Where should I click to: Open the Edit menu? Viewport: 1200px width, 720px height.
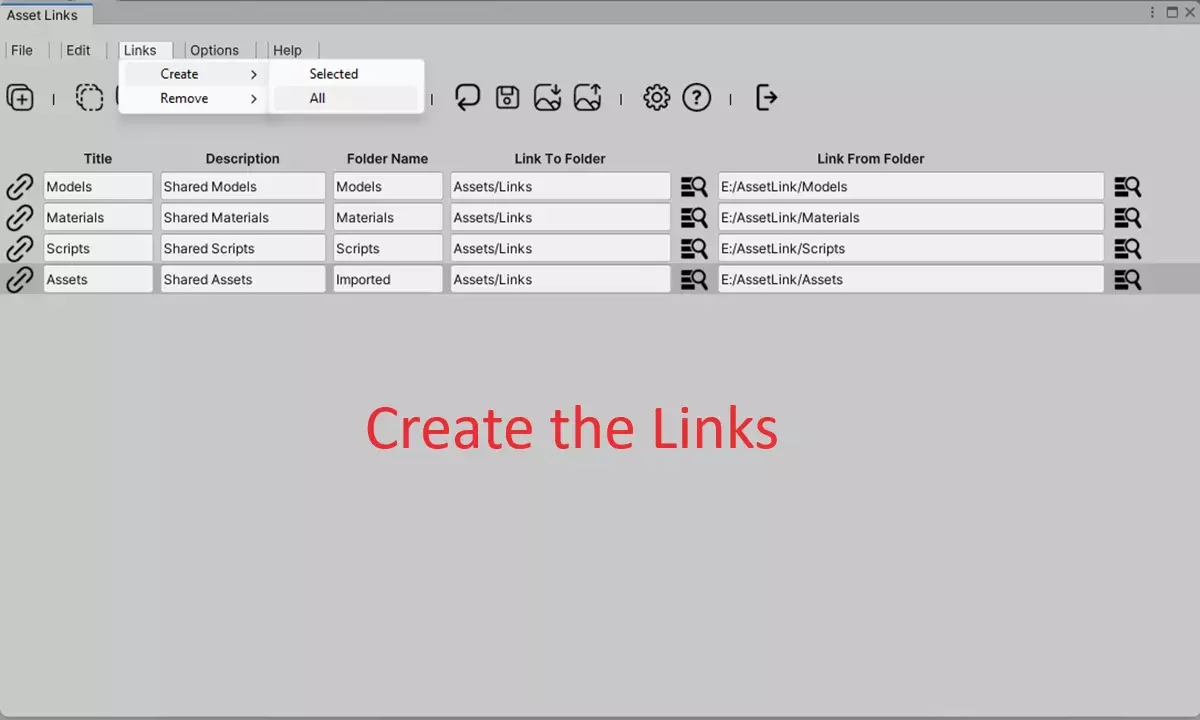78,50
